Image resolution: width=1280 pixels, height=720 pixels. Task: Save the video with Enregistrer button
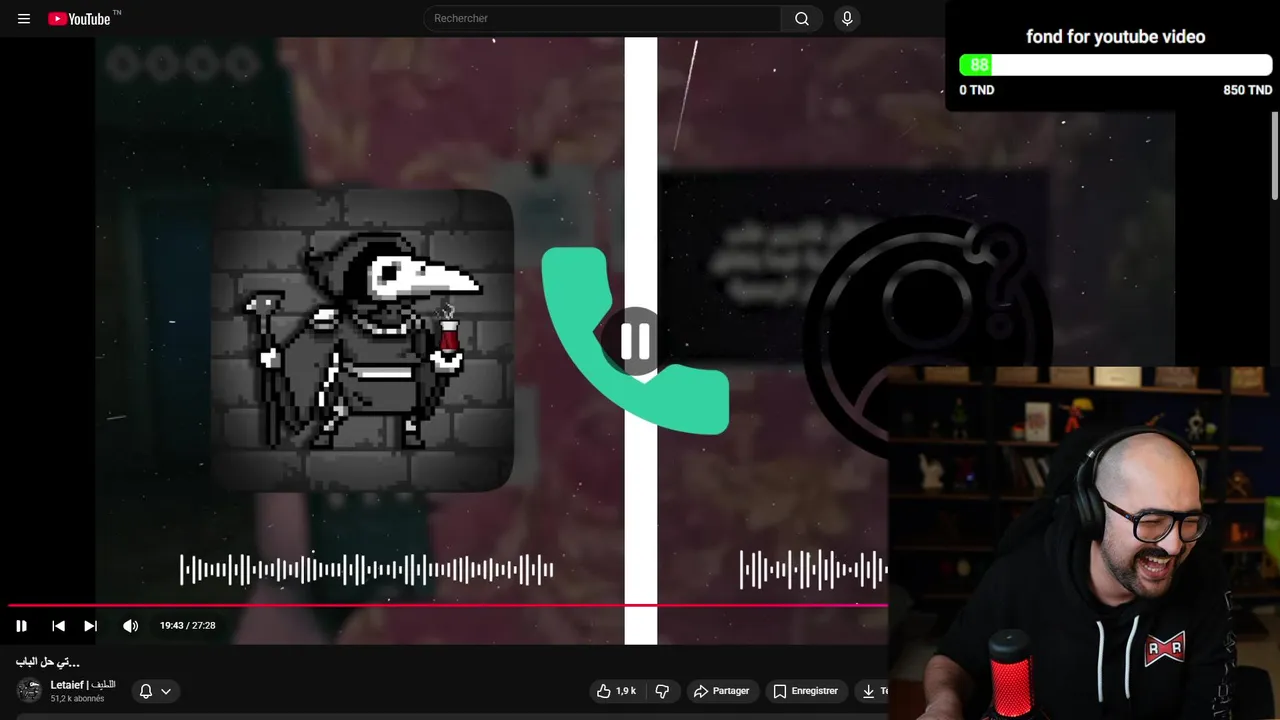pos(806,691)
